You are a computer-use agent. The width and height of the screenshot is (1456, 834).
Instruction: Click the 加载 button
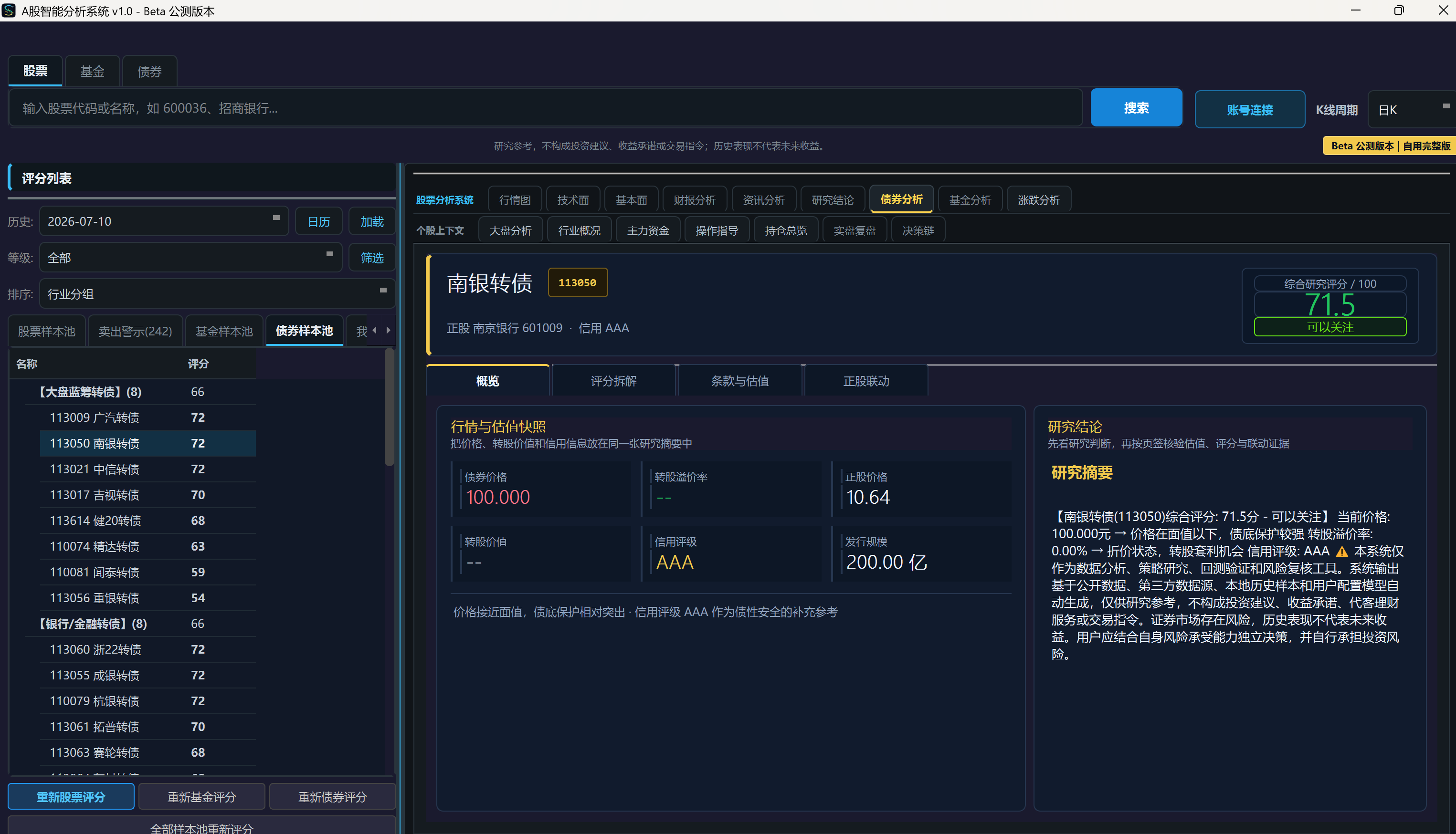(372, 221)
